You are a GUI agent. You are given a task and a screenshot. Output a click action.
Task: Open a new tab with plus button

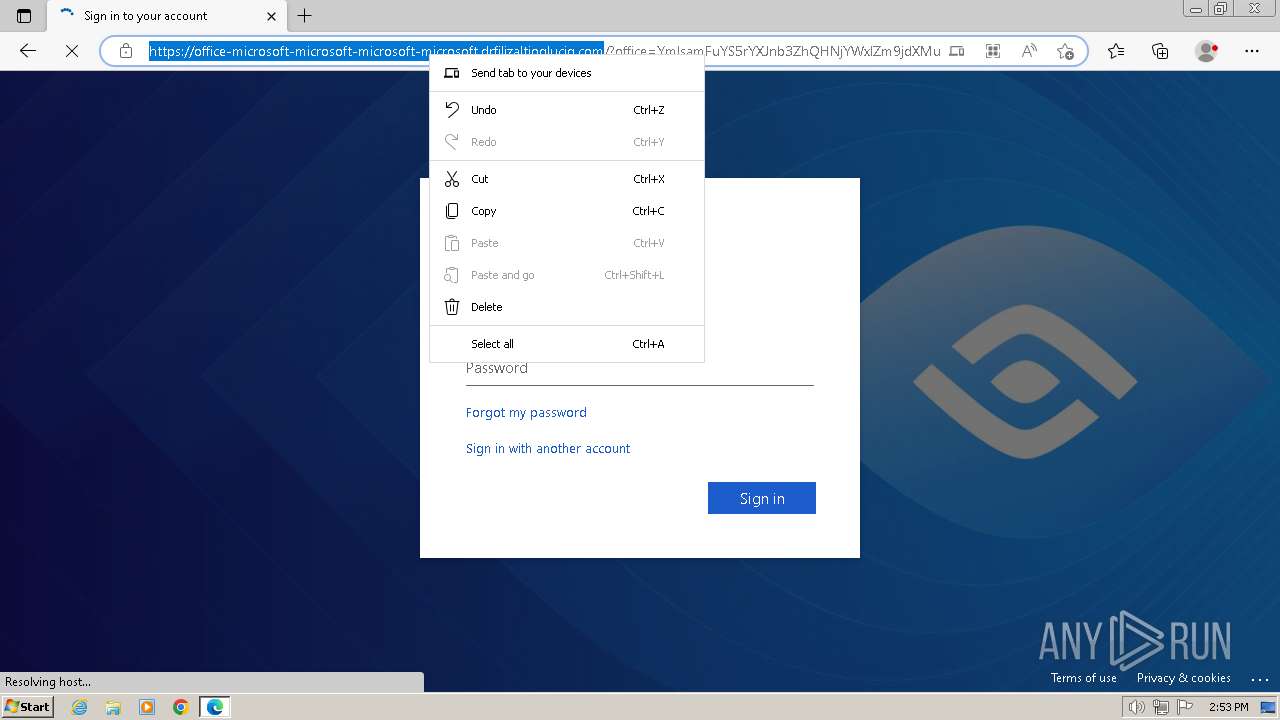pyautogui.click(x=305, y=16)
